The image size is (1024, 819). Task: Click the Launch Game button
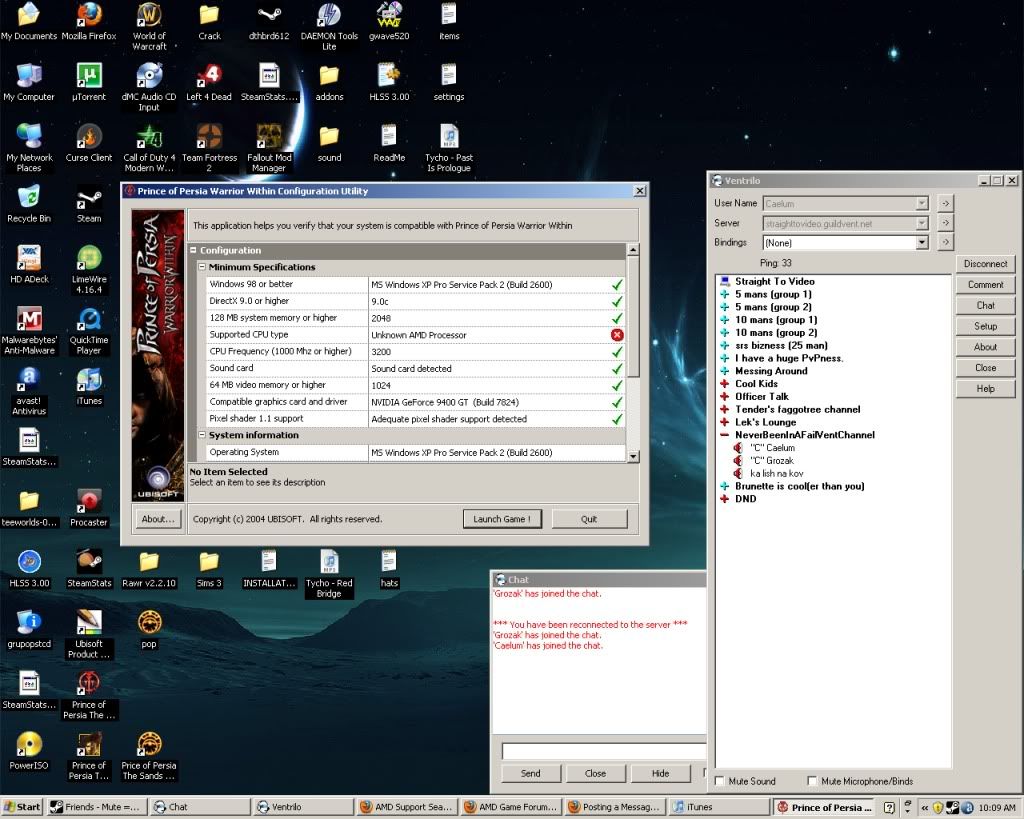[x=501, y=519]
